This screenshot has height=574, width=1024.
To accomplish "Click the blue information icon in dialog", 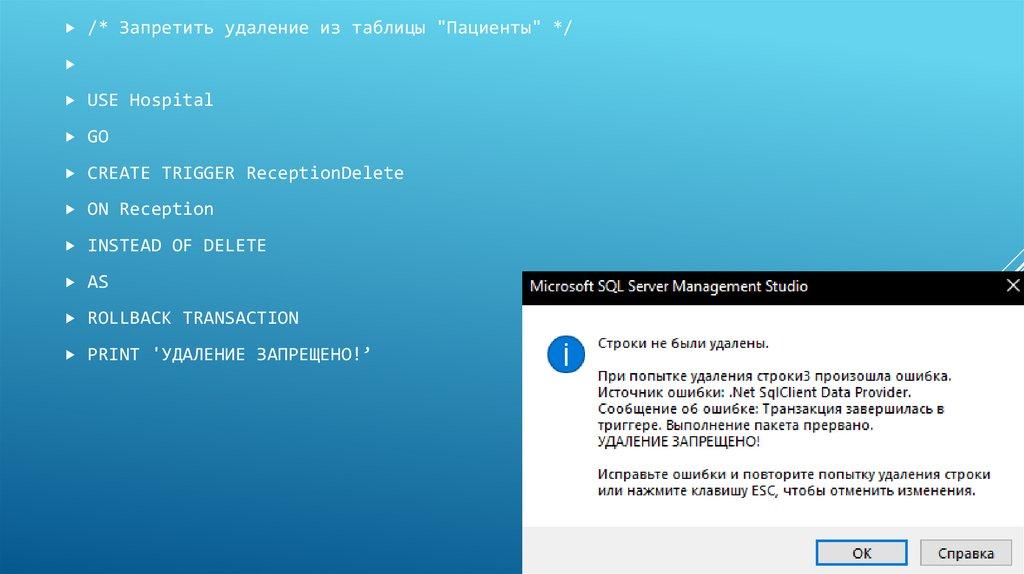I will click(x=565, y=353).
